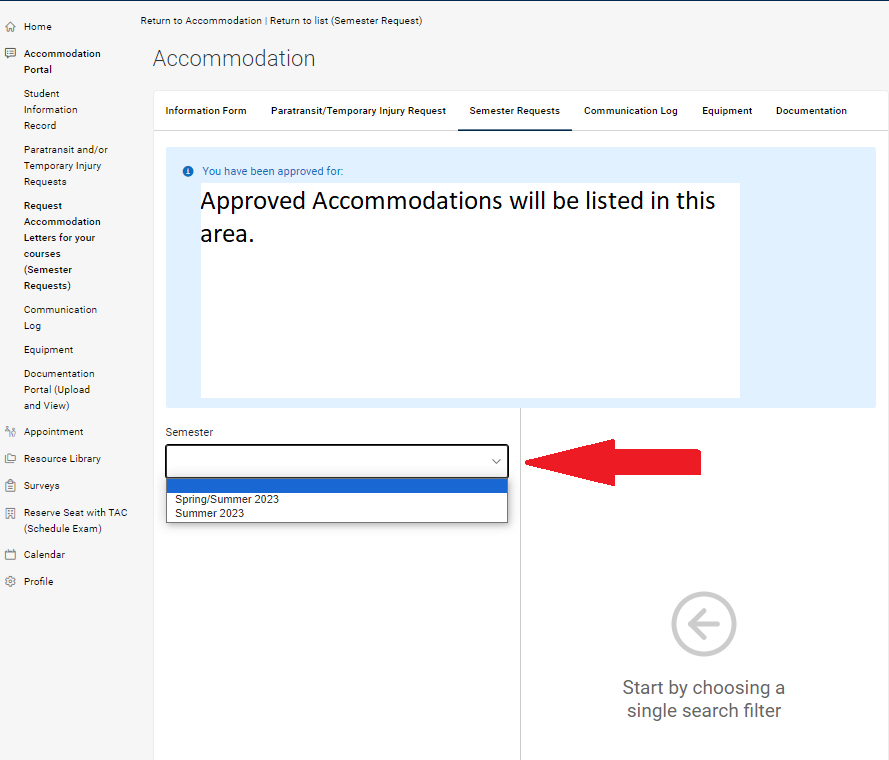Viewport: 889px width, 760px height.
Task: Click the Equipment tab
Action: coord(727,111)
